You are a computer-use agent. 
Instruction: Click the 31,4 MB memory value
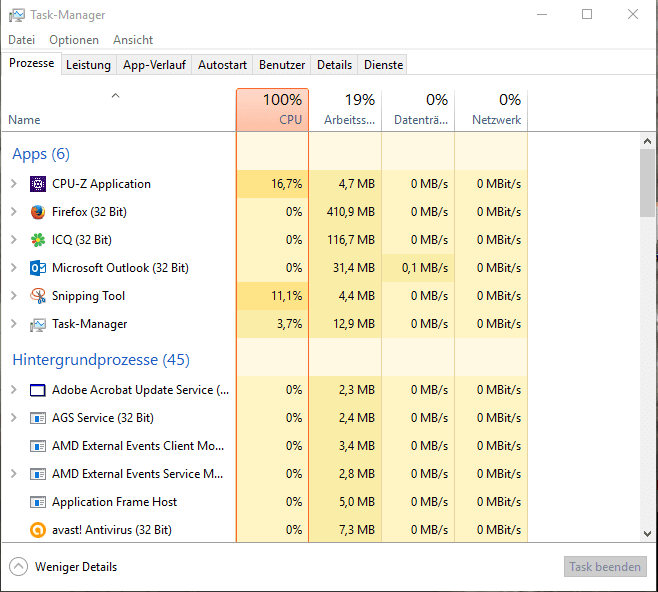click(354, 268)
